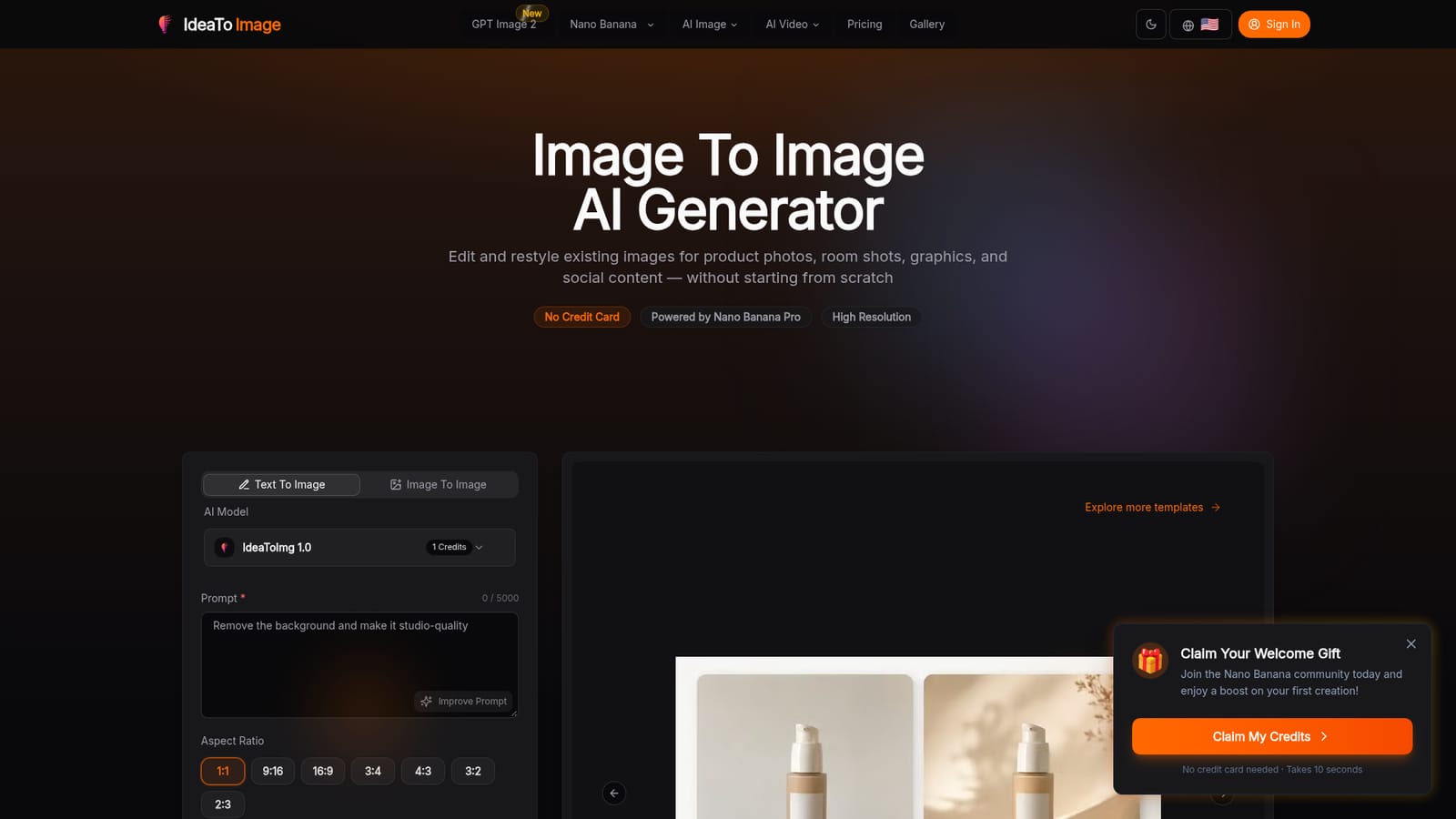
Task: Focus the Prompt text area
Action: (x=359, y=664)
